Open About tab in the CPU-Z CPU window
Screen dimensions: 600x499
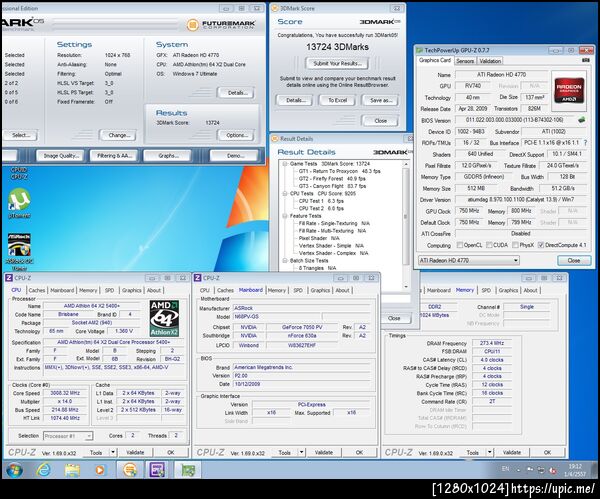tap(154, 290)
